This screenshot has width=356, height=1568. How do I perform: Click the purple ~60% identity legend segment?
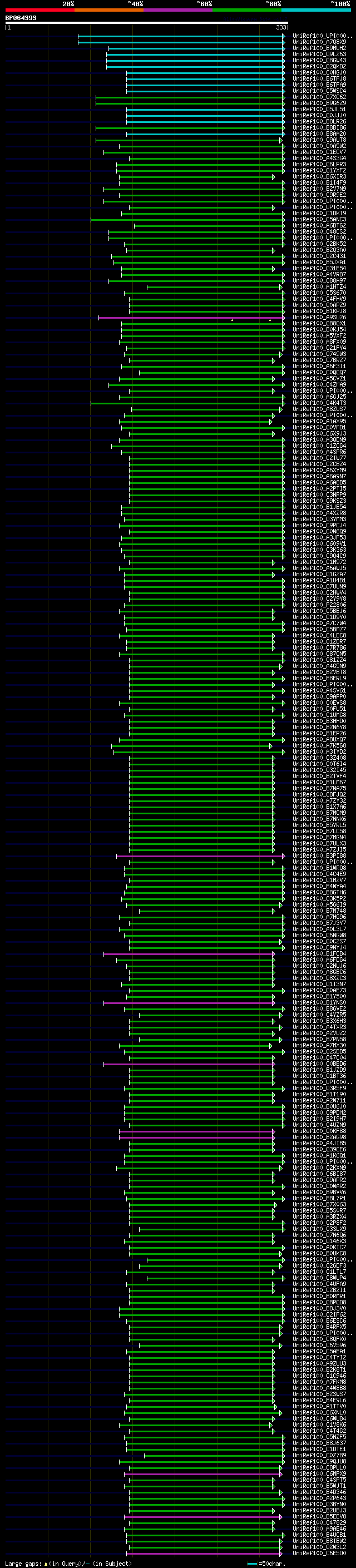click(177, 10)
